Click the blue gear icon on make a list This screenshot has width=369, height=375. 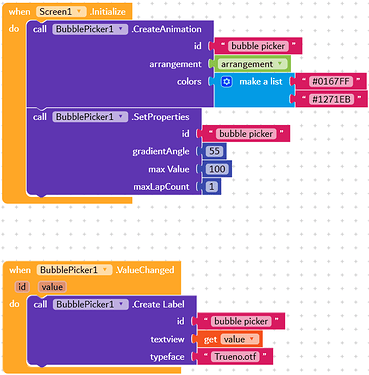click(227, 82)
